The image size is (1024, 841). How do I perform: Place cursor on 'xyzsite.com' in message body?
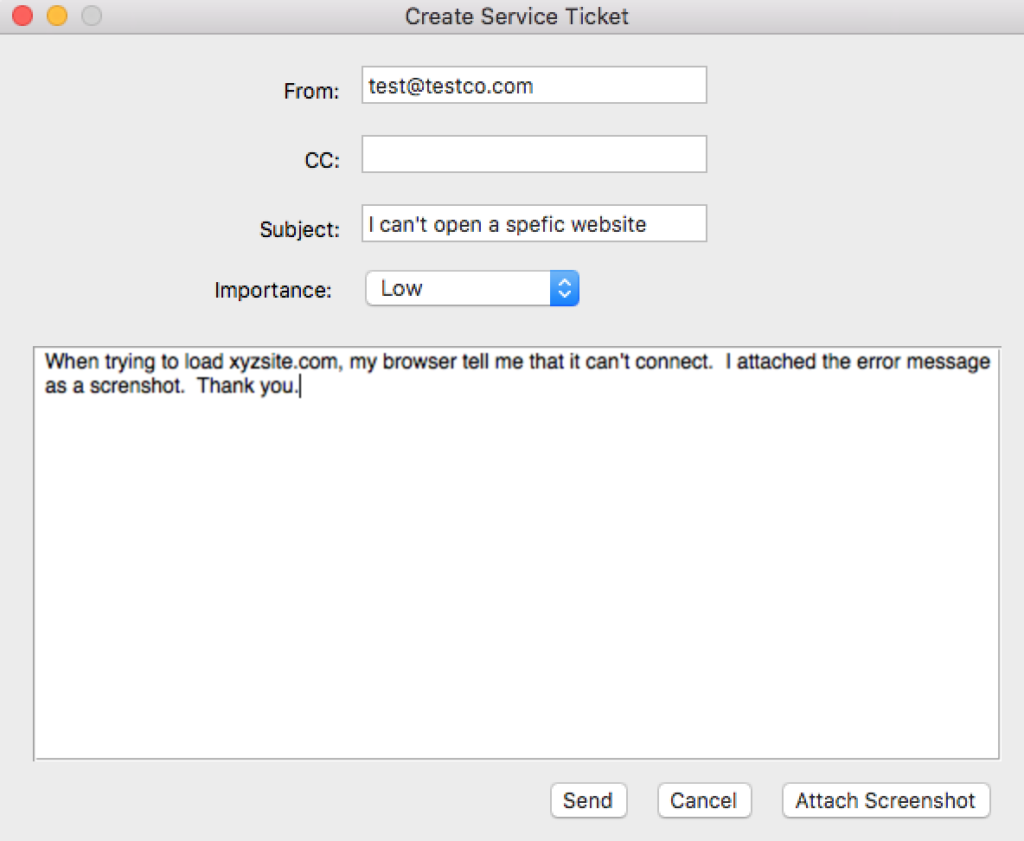[x=284, y=361]
